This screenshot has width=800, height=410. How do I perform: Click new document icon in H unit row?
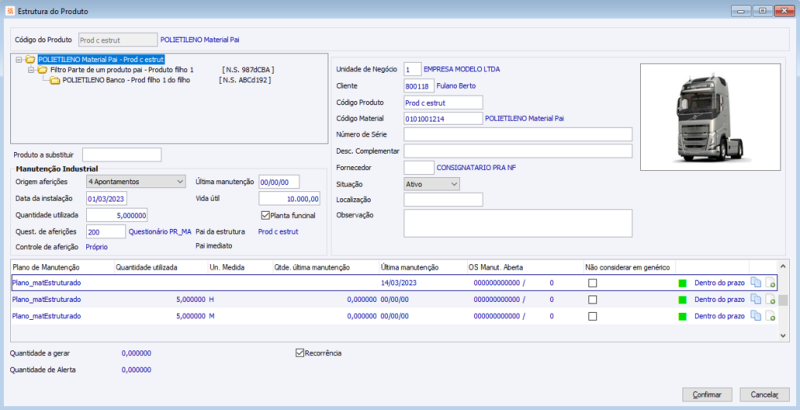(x=770, y=300)
